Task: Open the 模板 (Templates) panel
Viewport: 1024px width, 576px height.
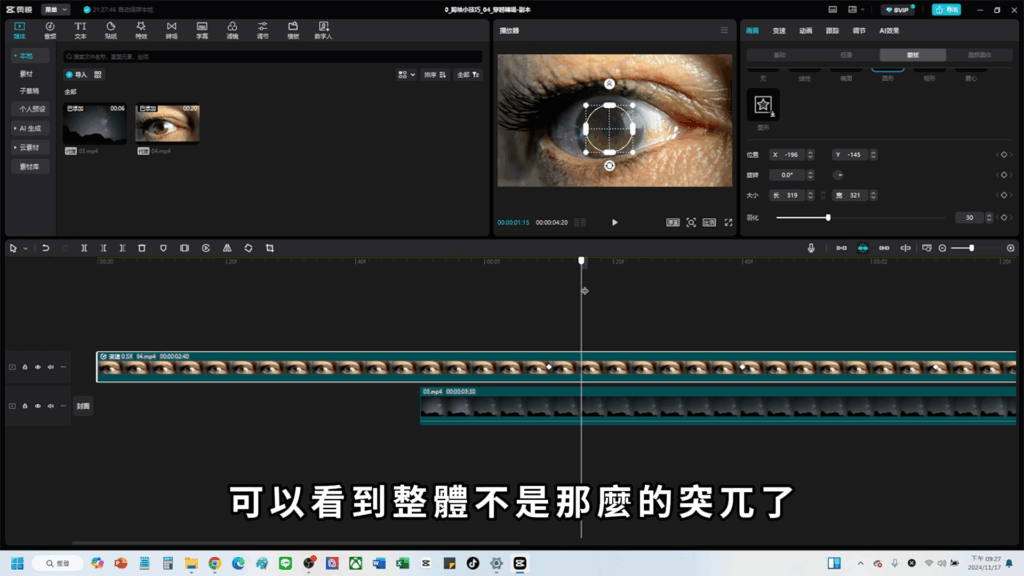Action: (293, 30)
